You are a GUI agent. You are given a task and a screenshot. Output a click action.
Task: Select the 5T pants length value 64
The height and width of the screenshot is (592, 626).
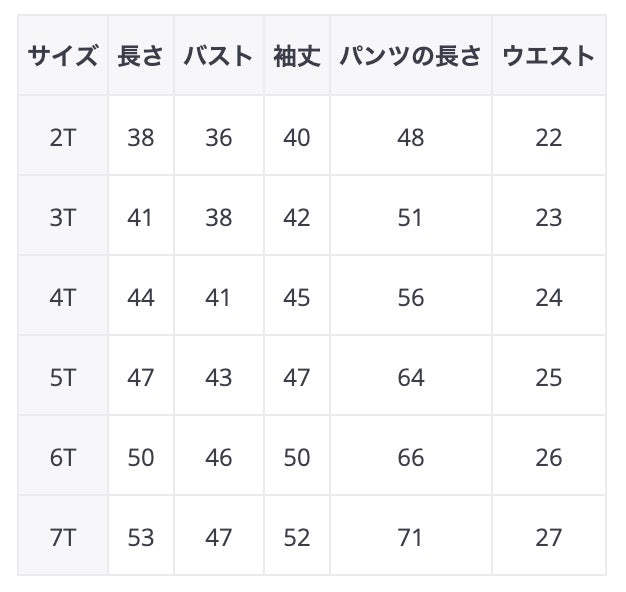tap(411, 377)
